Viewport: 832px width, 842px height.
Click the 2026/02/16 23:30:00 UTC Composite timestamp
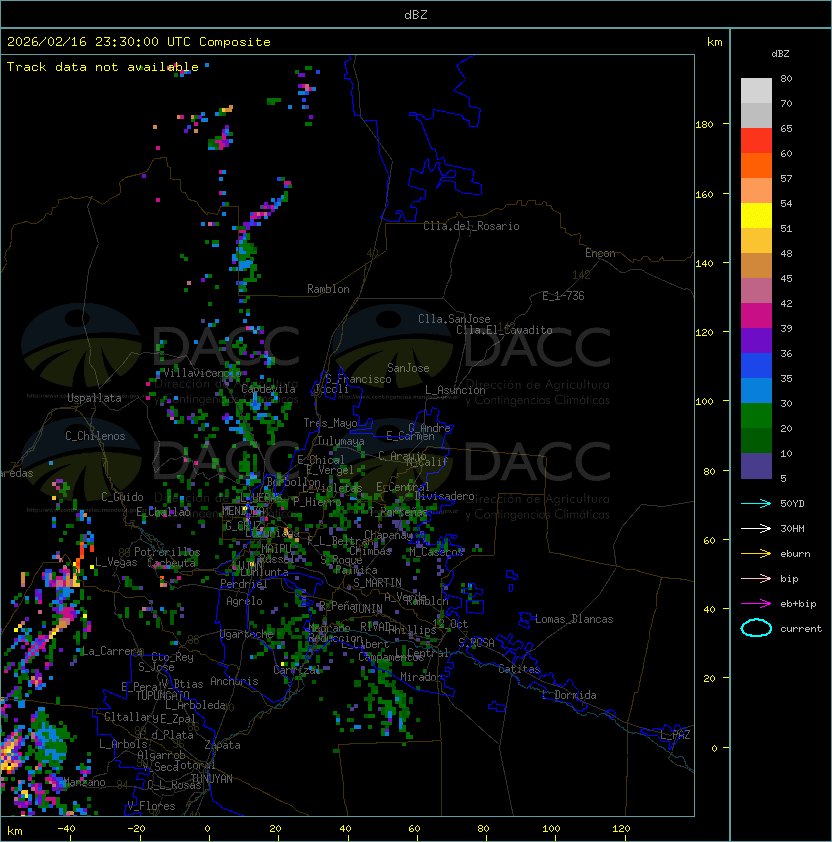139,41
